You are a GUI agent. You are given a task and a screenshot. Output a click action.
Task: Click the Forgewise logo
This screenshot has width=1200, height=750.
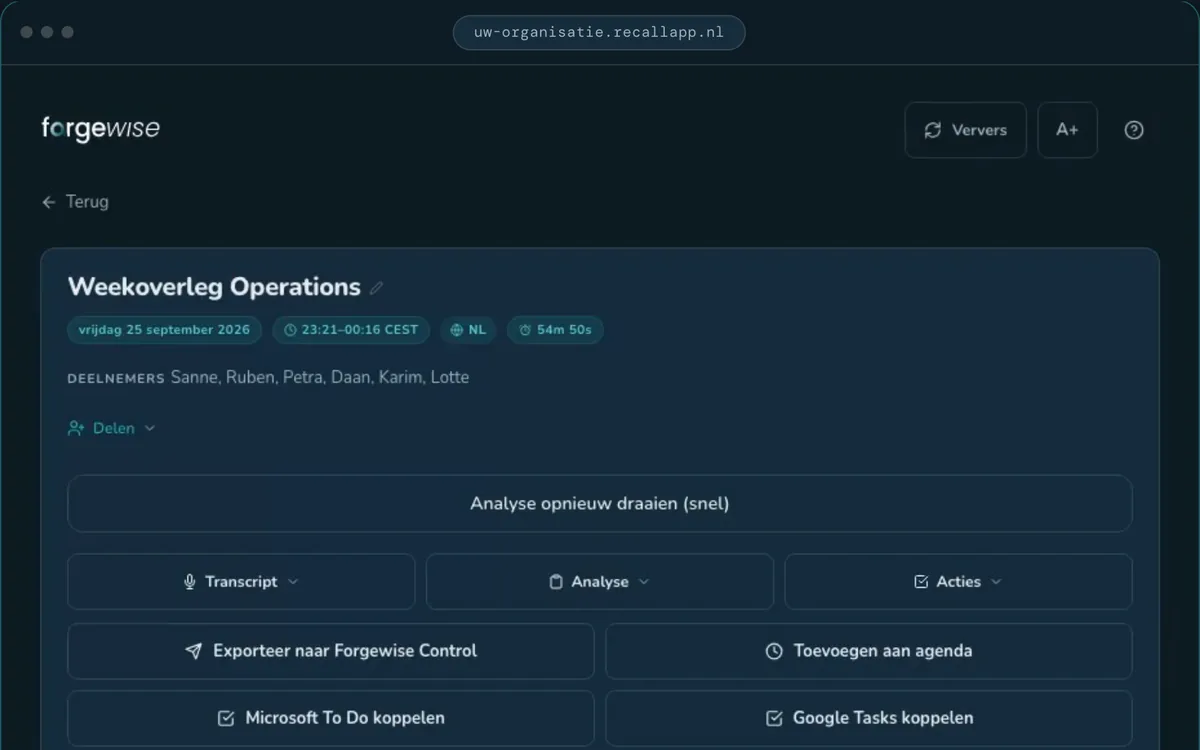(x=100, y=129)
